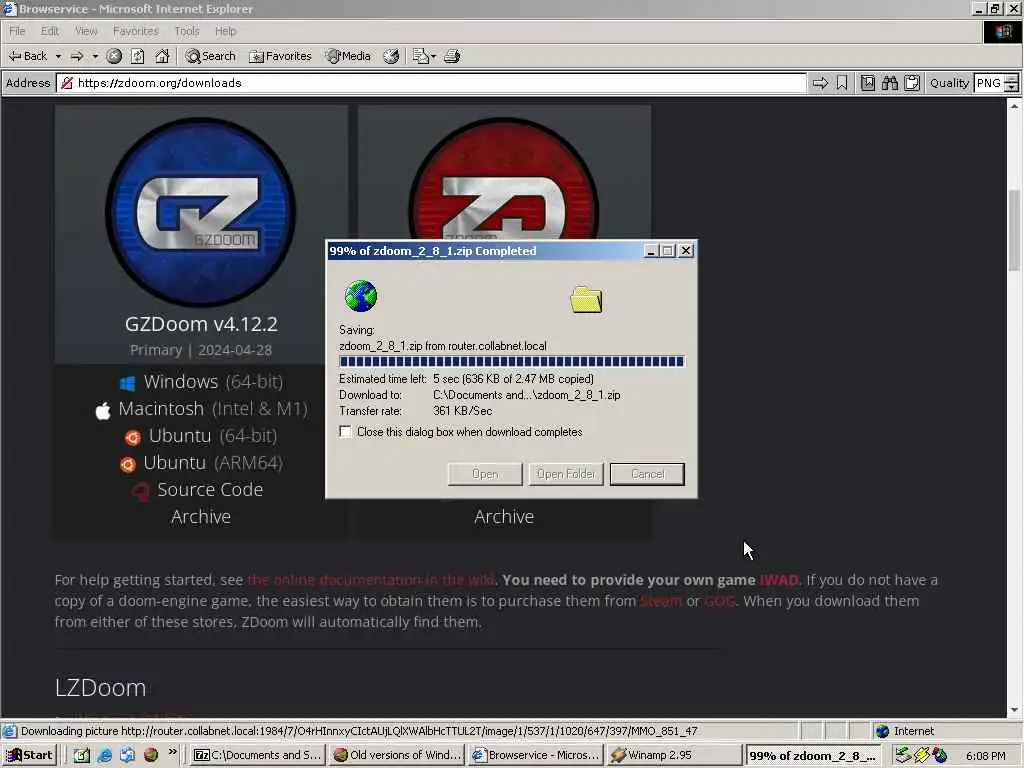
Task: Click the Archive link under ZDoom
Action: coord(504,517)
